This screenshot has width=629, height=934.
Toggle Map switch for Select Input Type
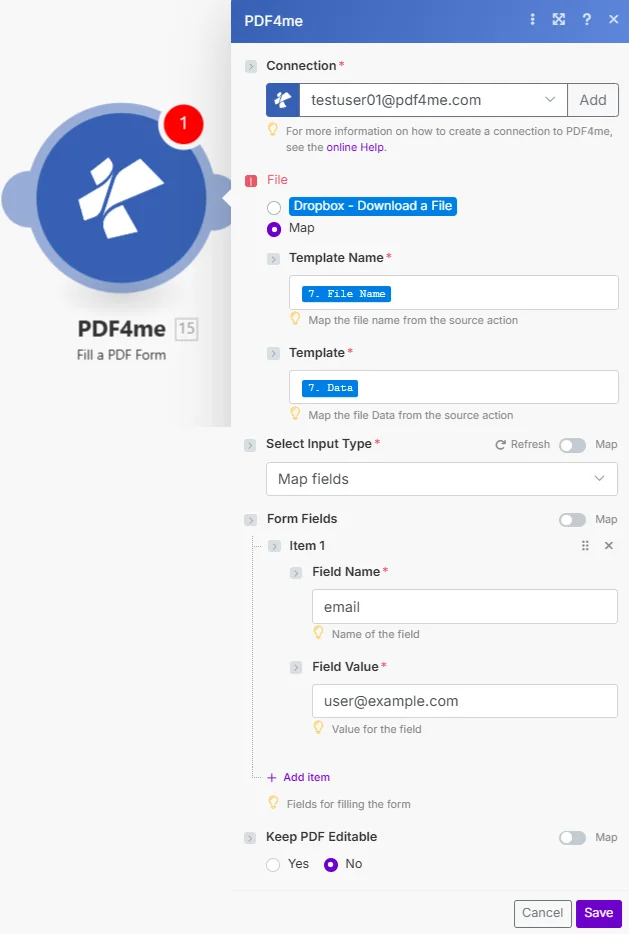pyautogui.click(x=572, y=445)
